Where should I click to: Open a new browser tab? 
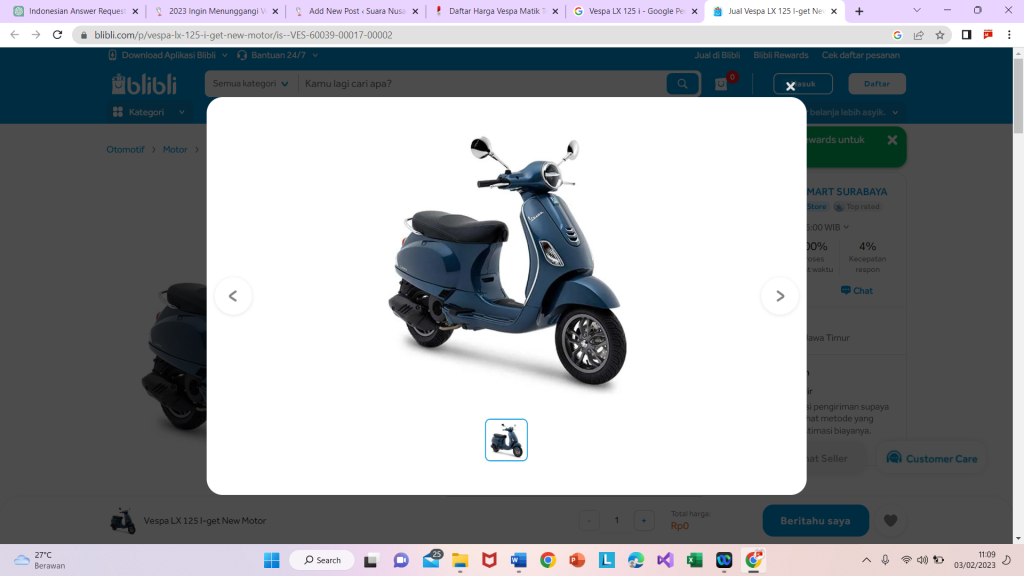[859, 11]
